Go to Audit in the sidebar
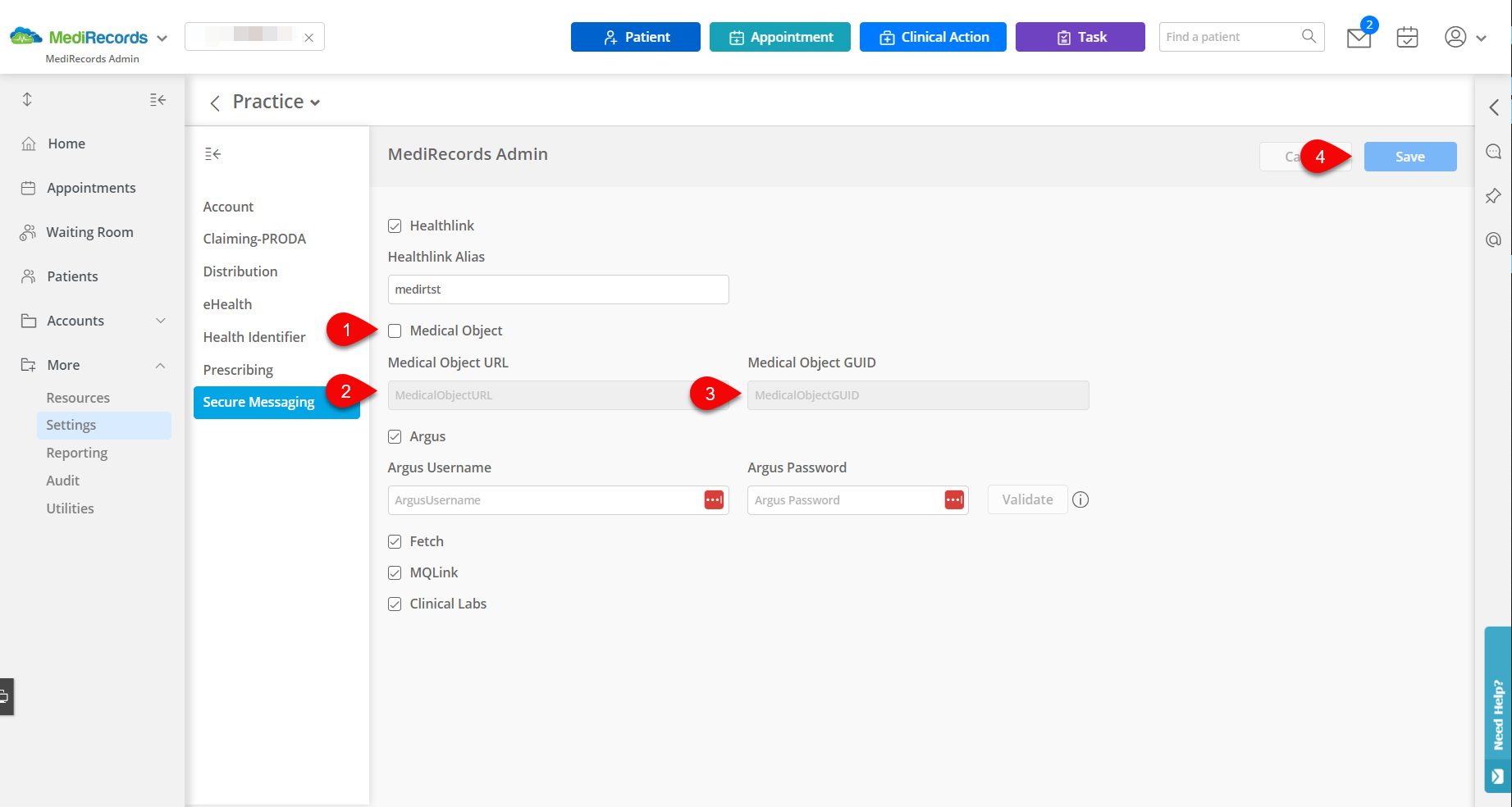 (63, 481)
